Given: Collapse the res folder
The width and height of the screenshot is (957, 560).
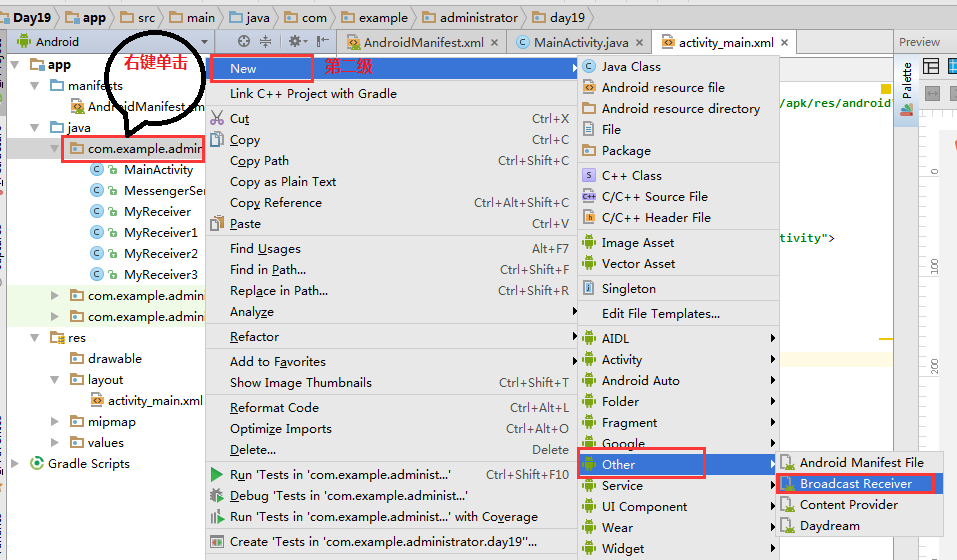Looking at the screenshot, I should (x=35, y=337).
